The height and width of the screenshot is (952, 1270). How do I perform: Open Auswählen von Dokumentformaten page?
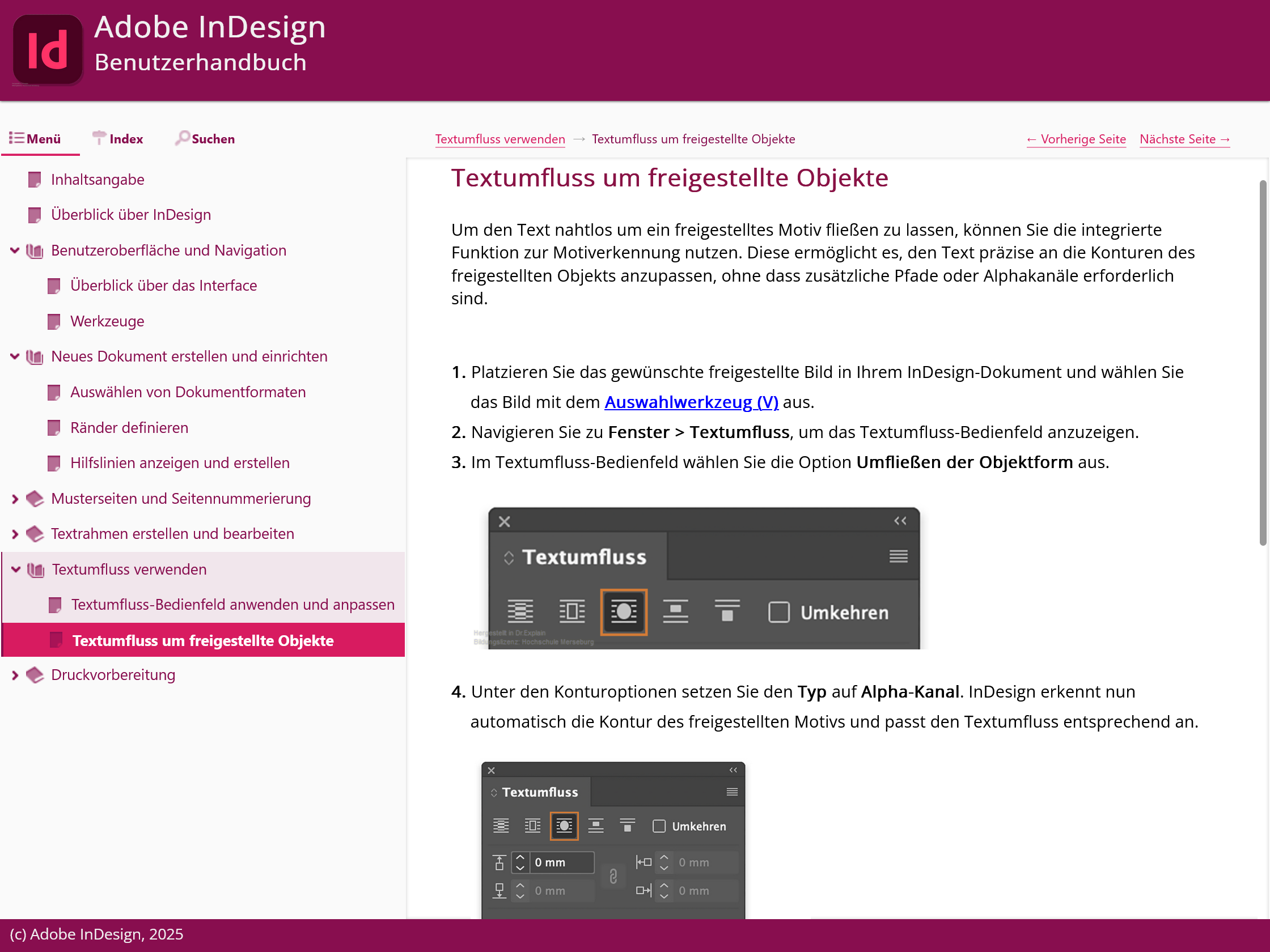tap(188, 392)
